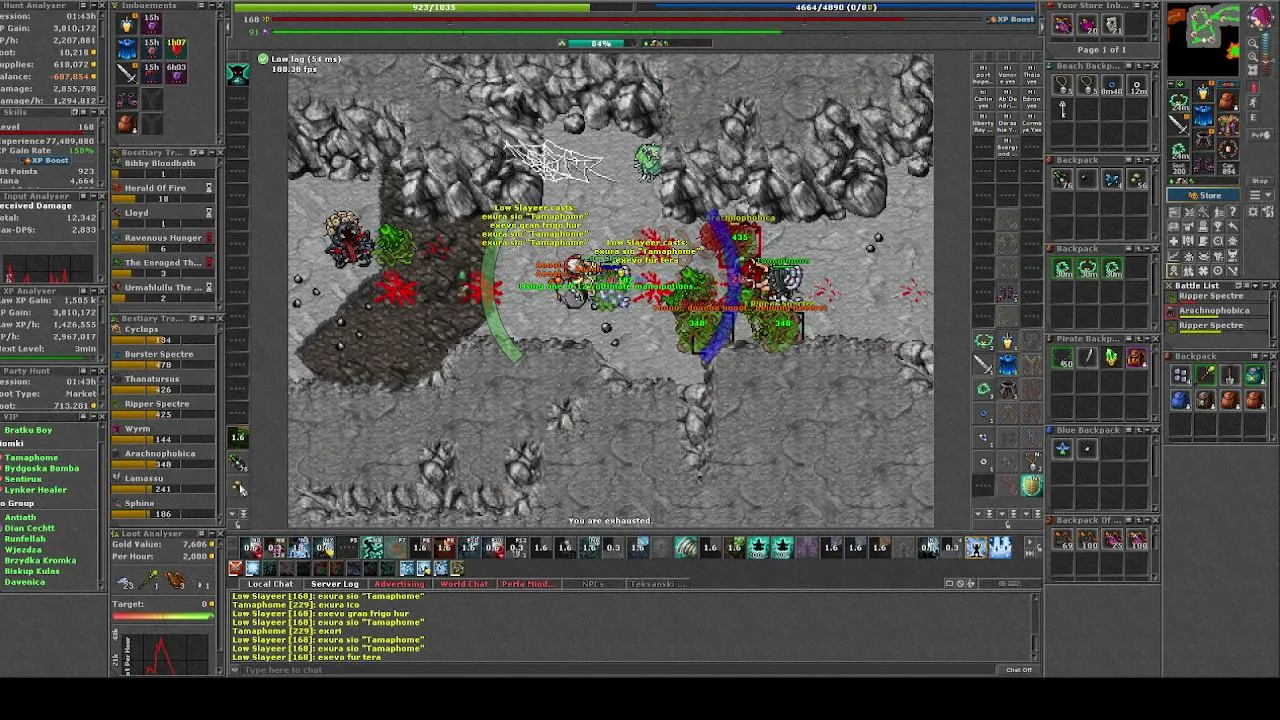Use the 'Hi Edron yes' hotkey slot
The height and width of the screenshot is (720, 1280).
pyautogui.click(x=1032, y=97)
